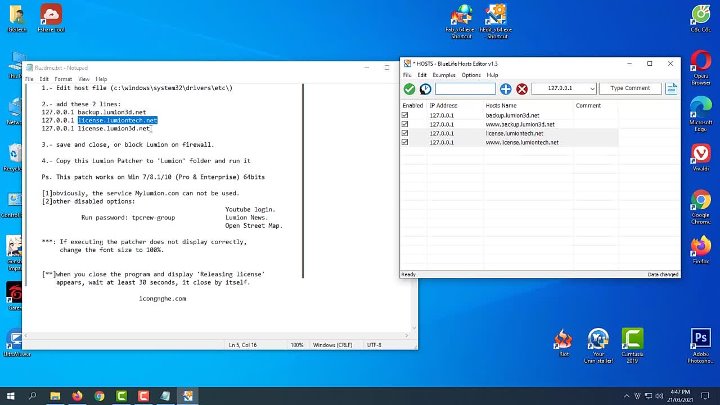Click 'Ln 5, Col 16' in the Notepad status bar
Viewport: 720px width, 405px height.
pos(242,345)
